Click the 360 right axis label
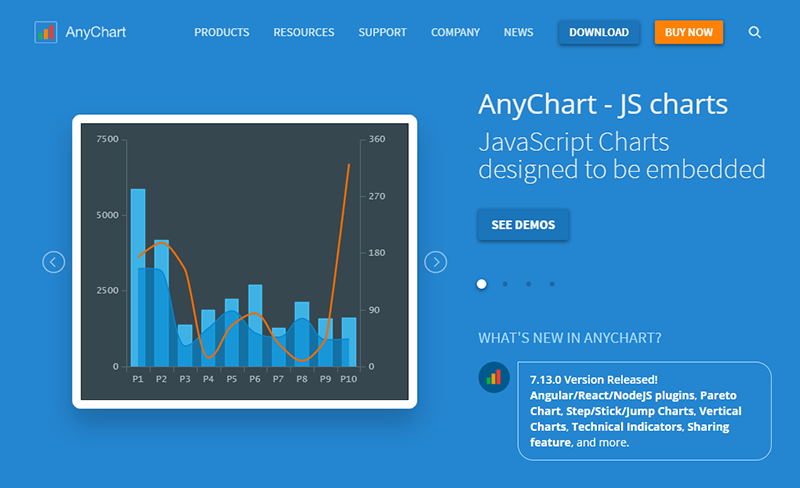 coord(377,139)
